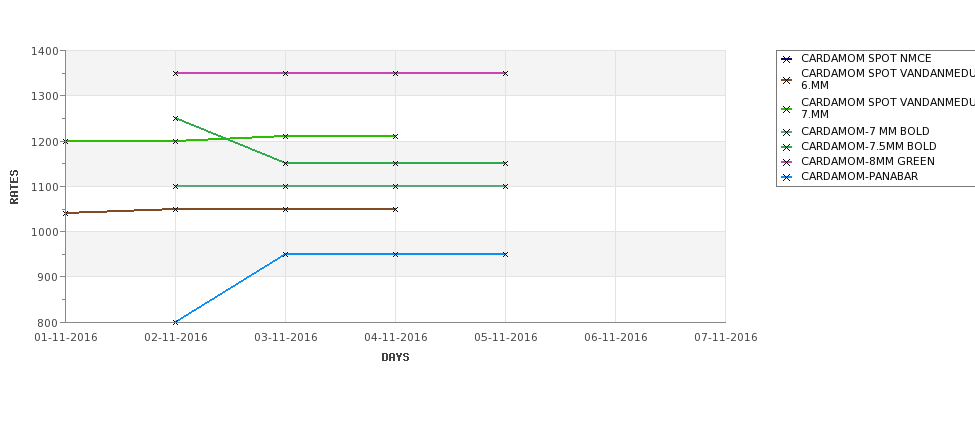This screenshot has width=975, height=429.
Task: Click the 06-11-2016 x-axis date label
Action: click(616, 338)
